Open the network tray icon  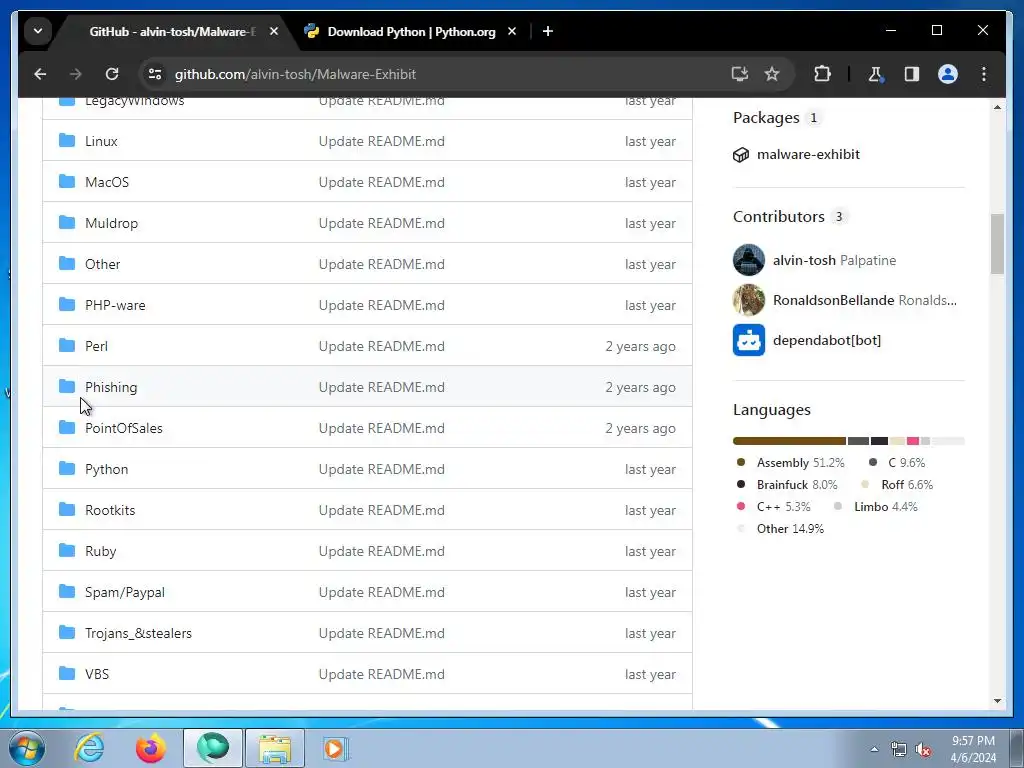click(899, 750)
